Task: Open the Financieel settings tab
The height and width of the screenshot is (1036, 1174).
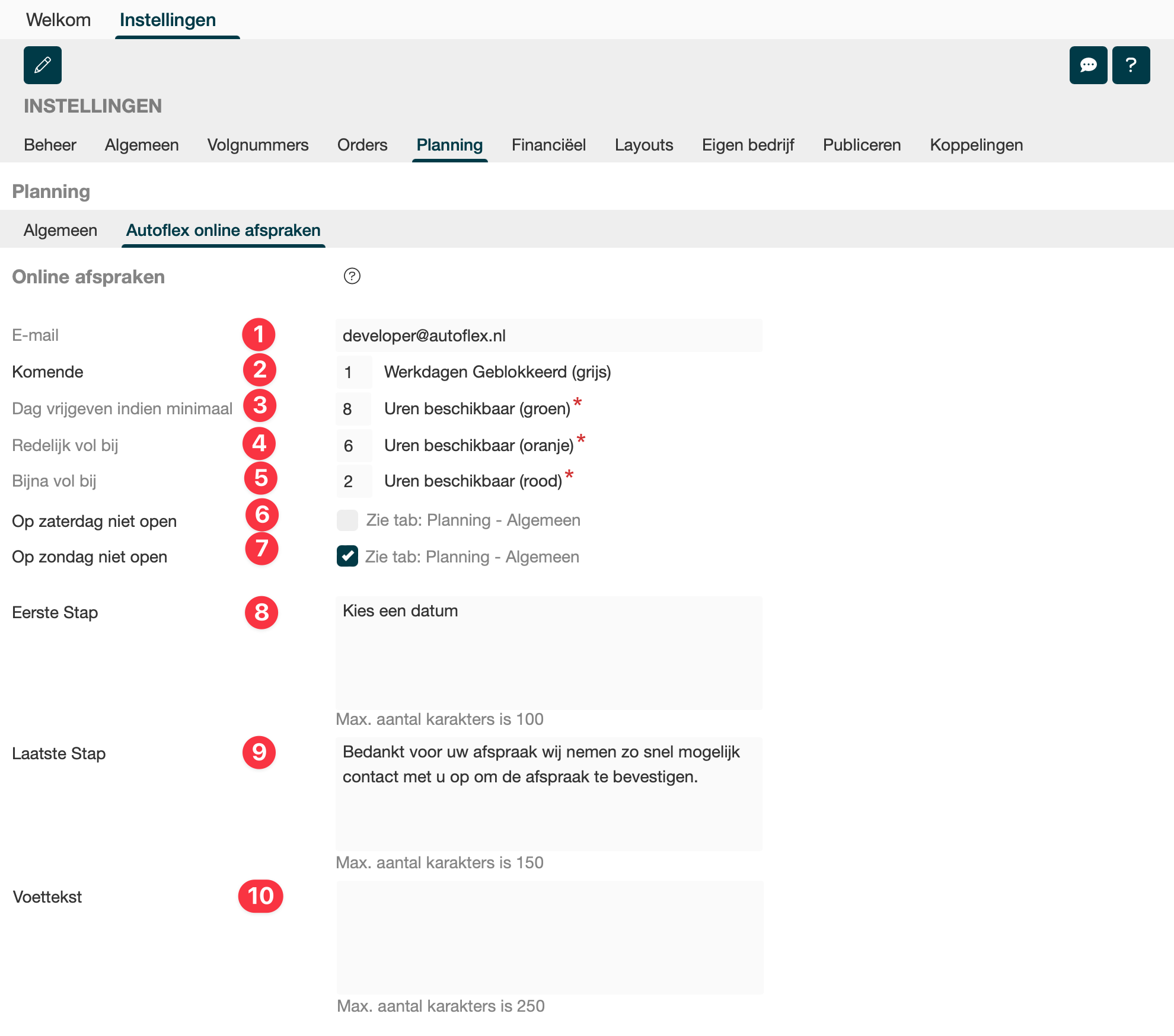Action: 548,145
